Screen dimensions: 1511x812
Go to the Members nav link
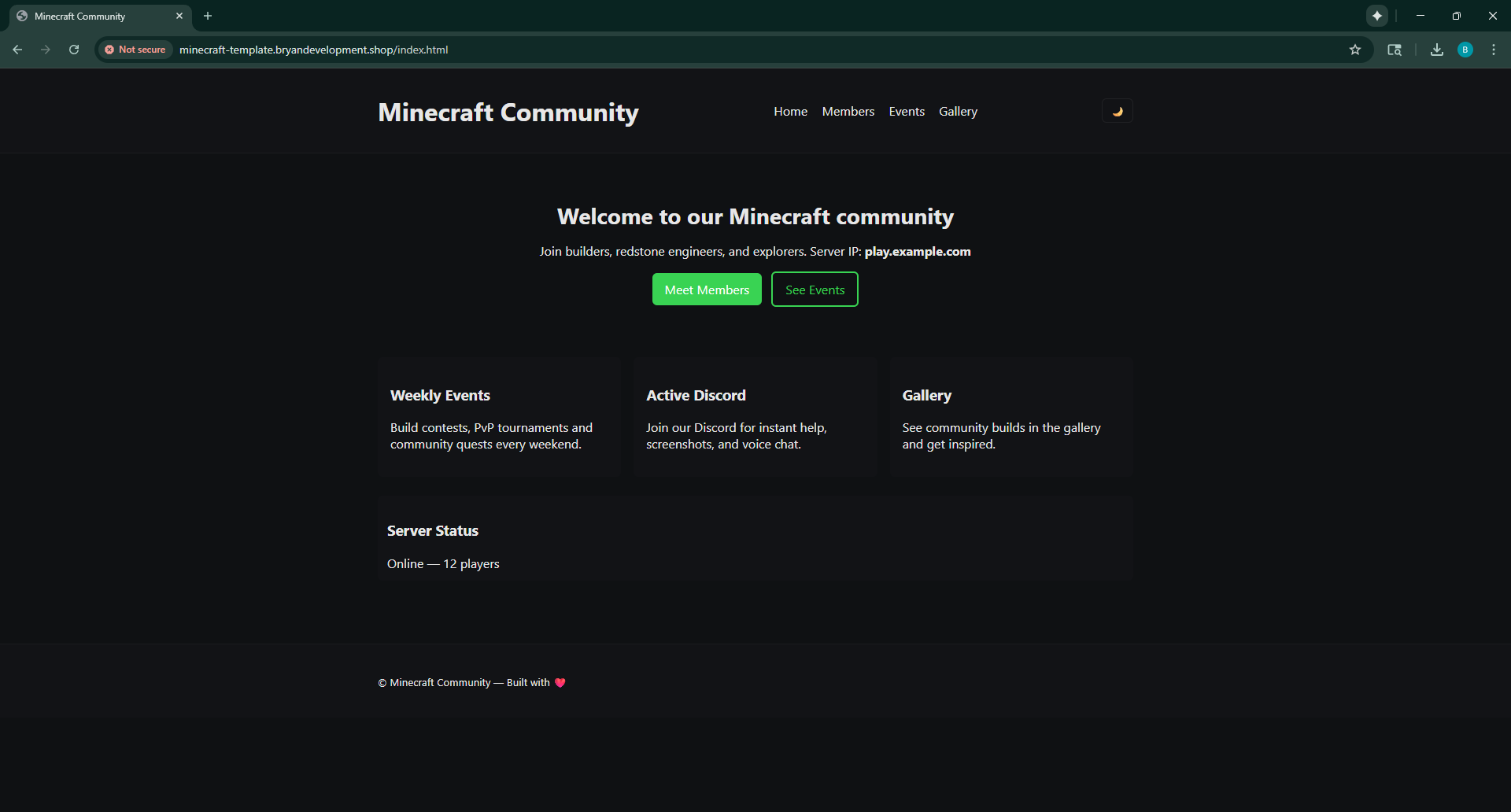point(848,112)
